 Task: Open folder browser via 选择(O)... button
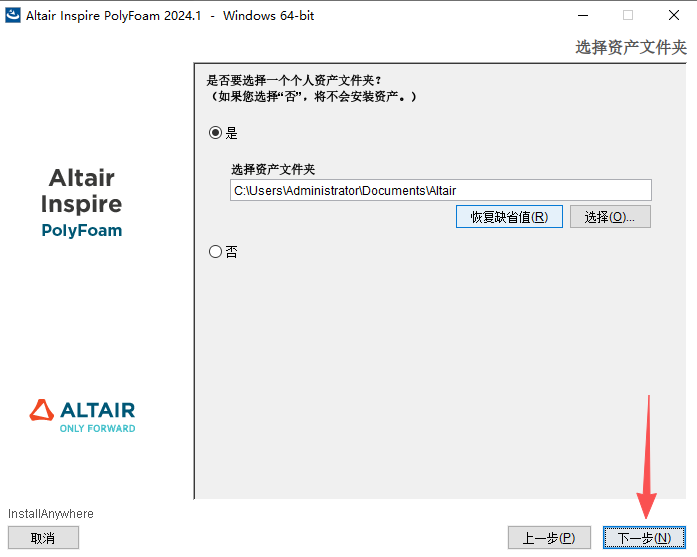pyautogui.click(x=610, y=217)
